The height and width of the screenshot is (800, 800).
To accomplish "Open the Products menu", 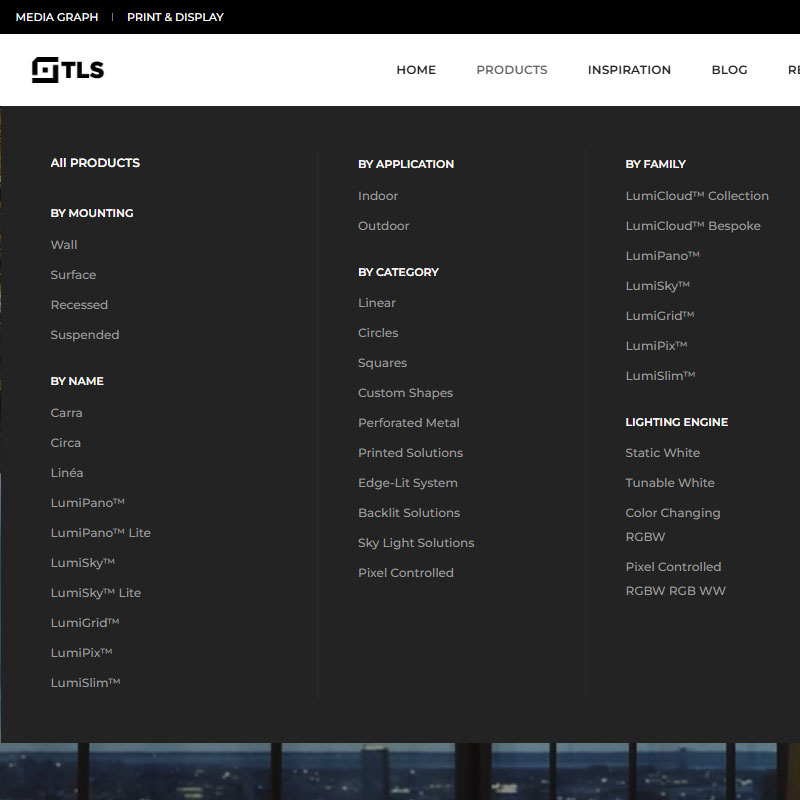I will tap(511, 70).
